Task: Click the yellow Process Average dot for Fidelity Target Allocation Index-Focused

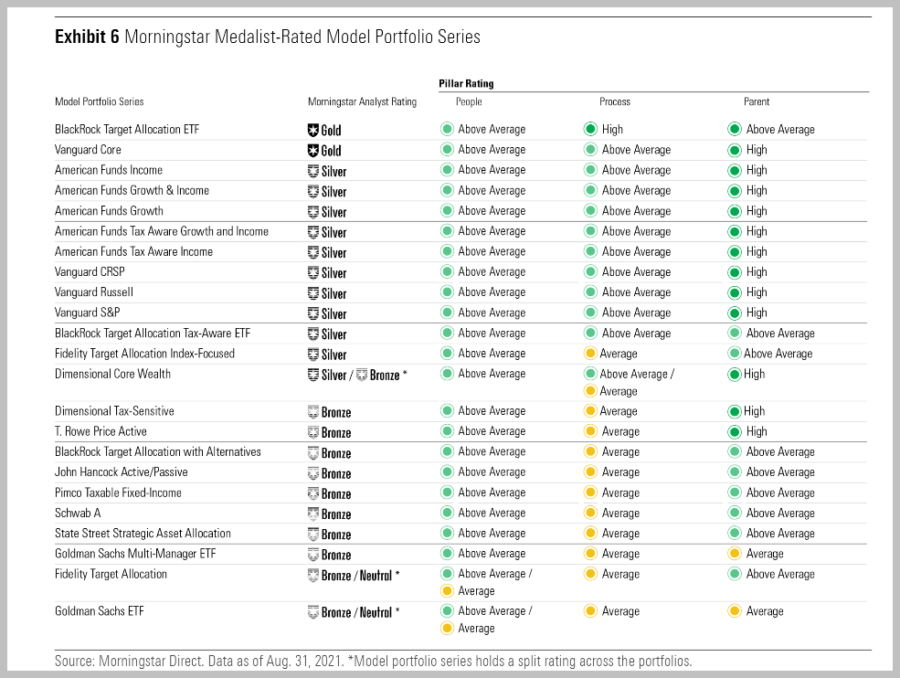Action: [589, 353]
